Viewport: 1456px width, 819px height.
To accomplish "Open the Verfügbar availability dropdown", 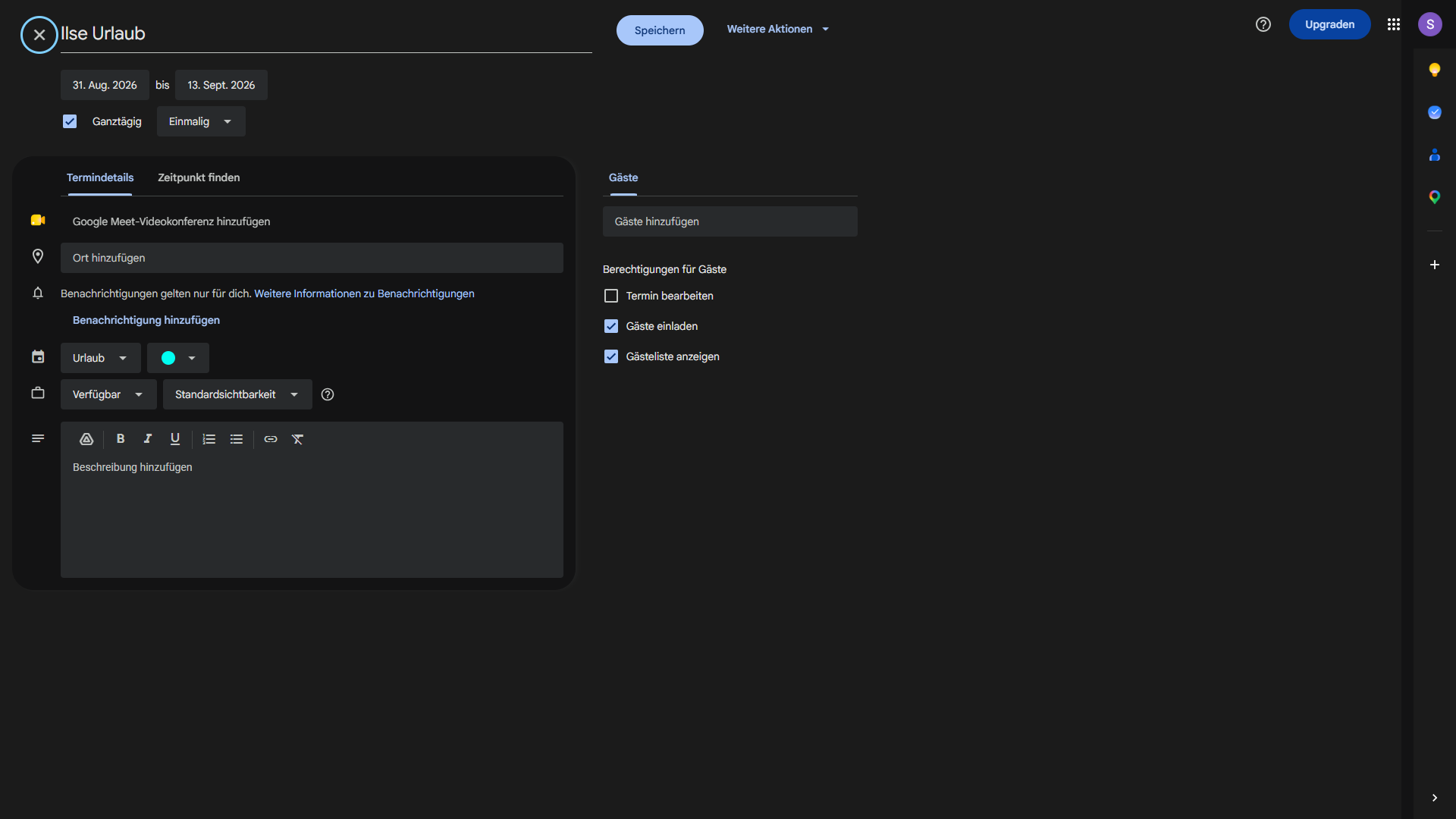I will click(x=108, y=394).
